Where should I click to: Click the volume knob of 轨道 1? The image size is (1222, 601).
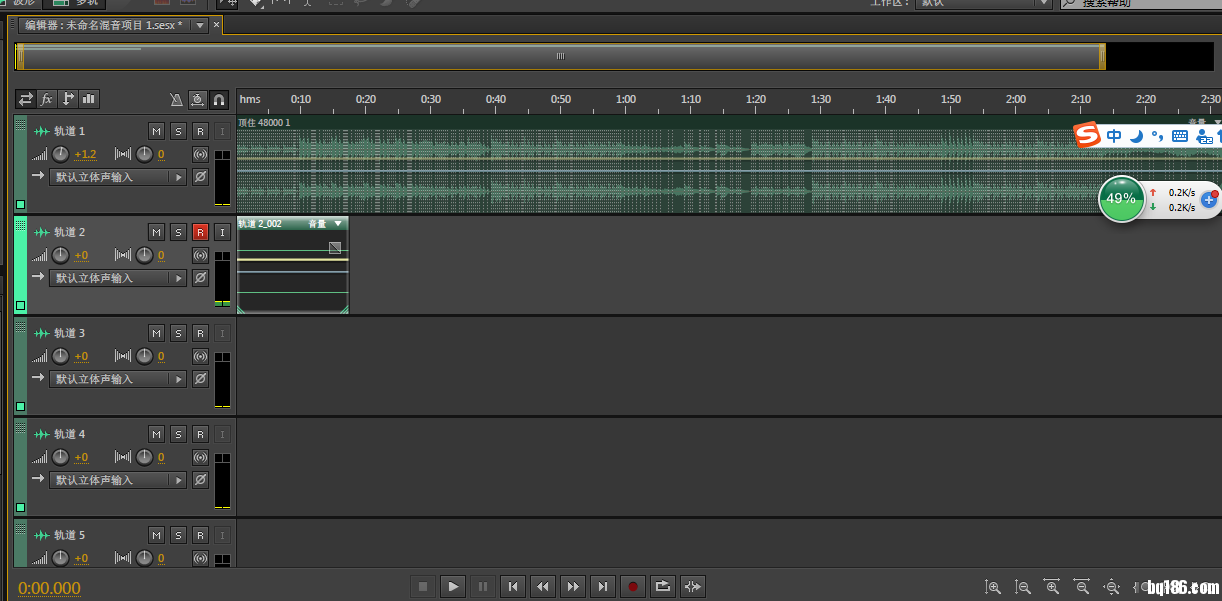(61, 154)
